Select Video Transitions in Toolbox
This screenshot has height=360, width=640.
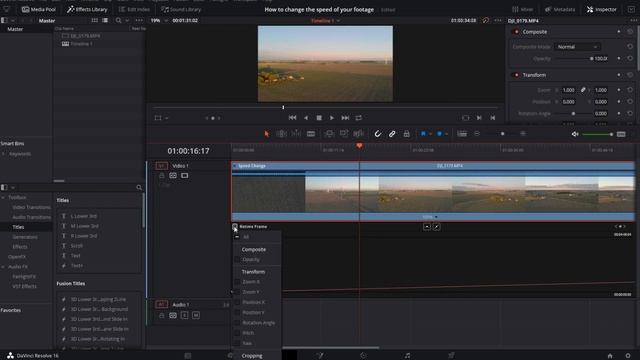tap(31, 207)
